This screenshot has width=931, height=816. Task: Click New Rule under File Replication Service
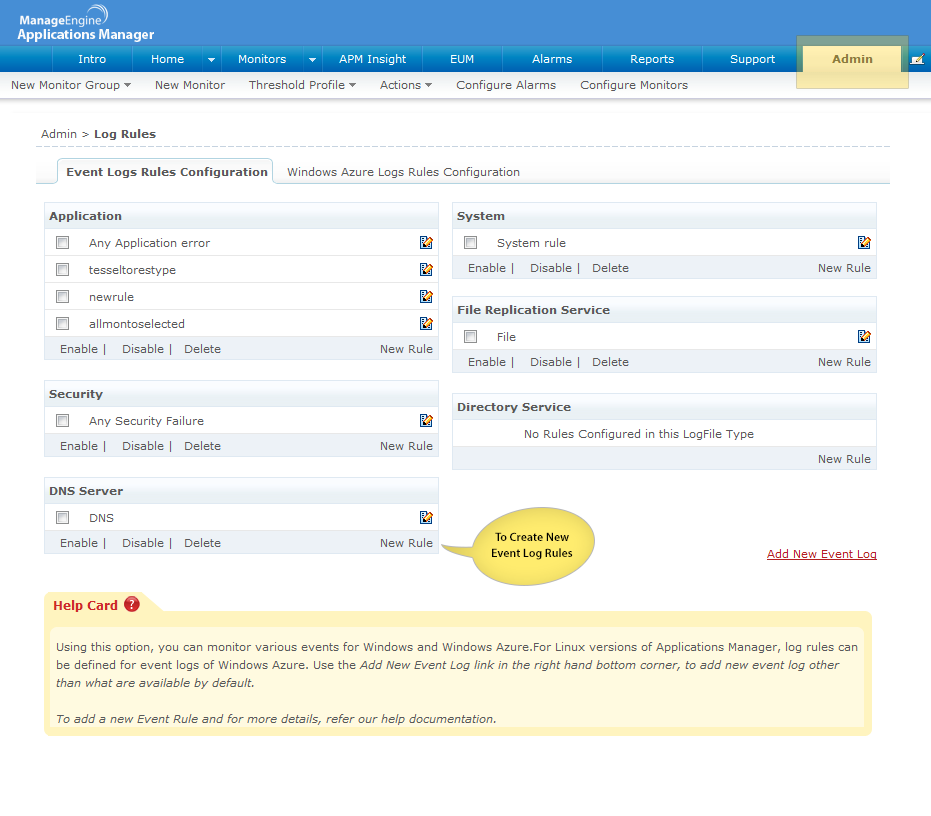(844, 362)
